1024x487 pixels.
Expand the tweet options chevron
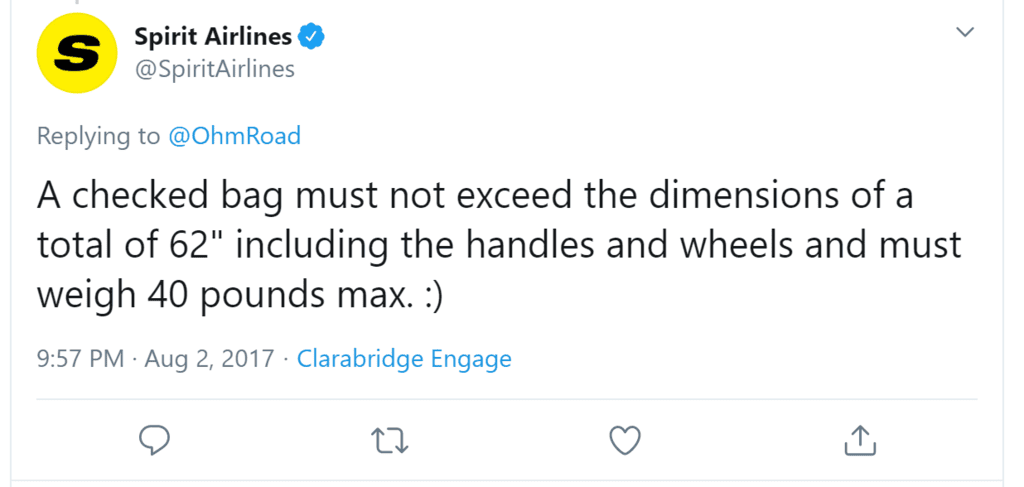pyautogui.click(x=965, y=31)
